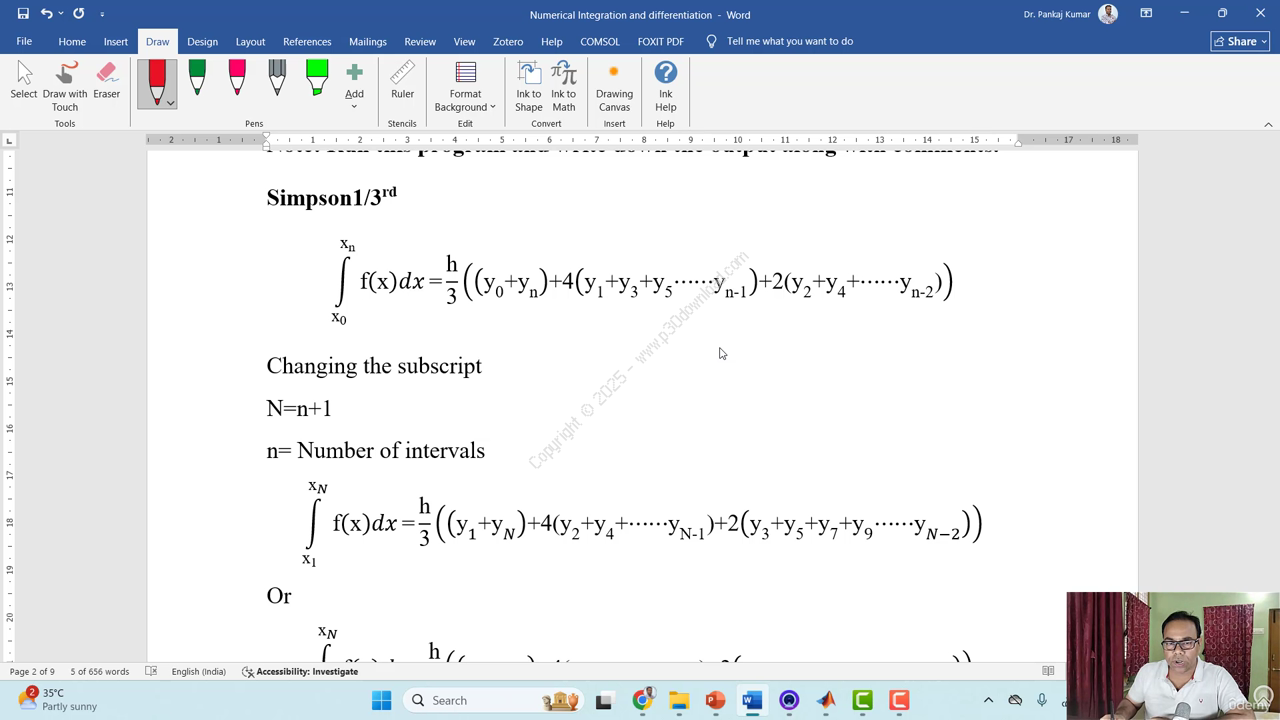Click the text 'Changing the subscript'
This screenshot has width=1280, height=720.
(x=374, y=366)
